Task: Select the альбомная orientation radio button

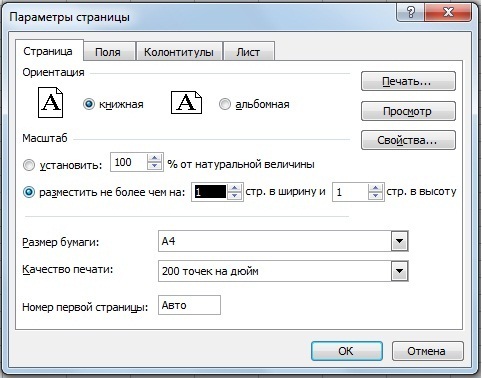Action: click(x=225, y=104)
